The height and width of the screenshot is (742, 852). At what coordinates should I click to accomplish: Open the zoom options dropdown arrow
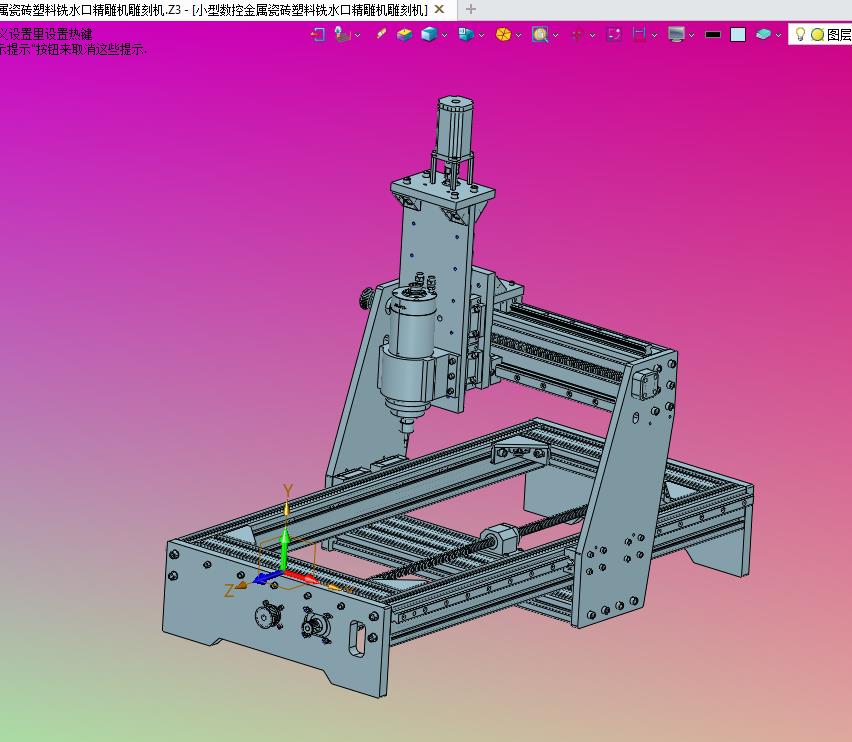click(555, 35)
